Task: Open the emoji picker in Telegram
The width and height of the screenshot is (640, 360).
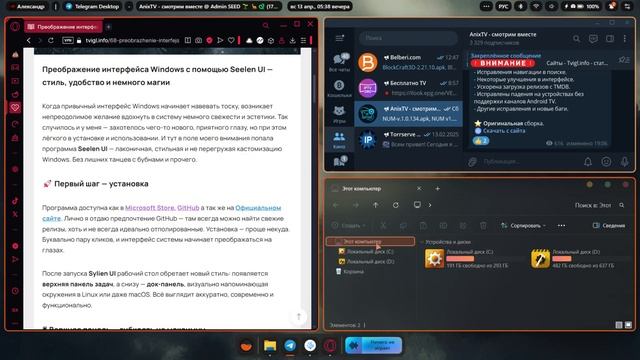Action: point(607,162)
